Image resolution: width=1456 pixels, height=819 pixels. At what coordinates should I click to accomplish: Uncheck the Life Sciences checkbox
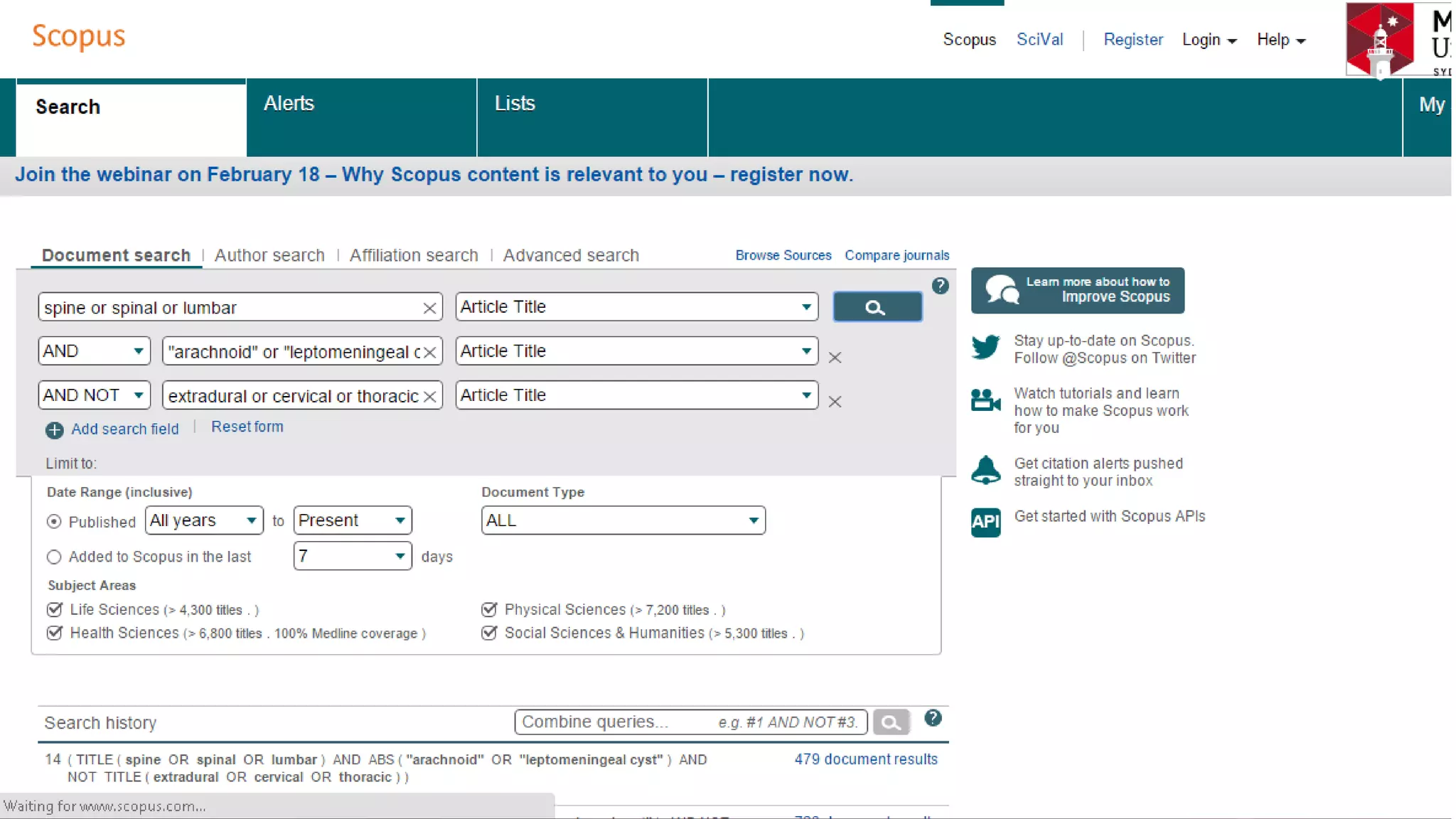coord(55,609)
